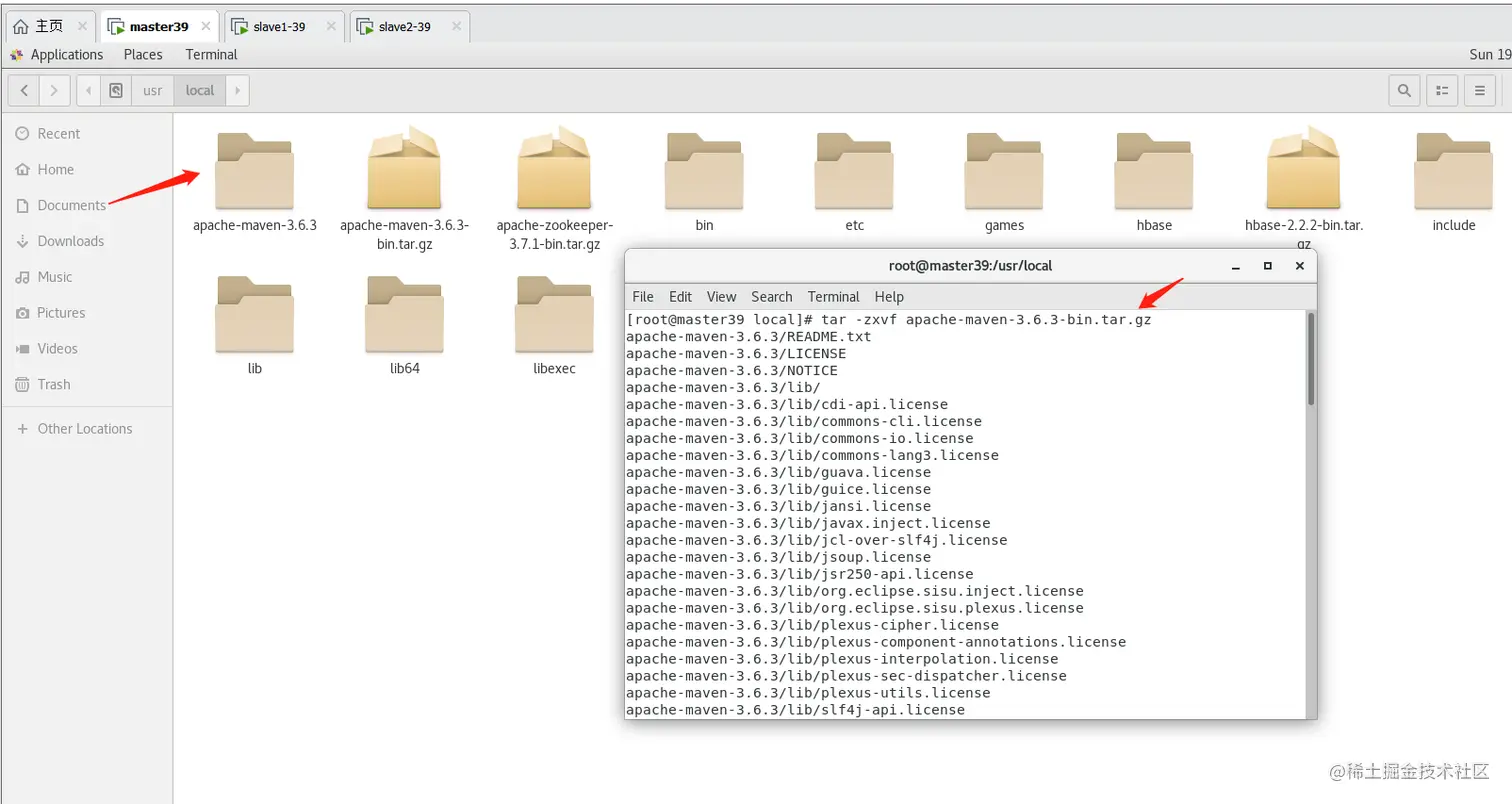Switch to the 主页 home tab
This screenshot has width=1512, height=804.
coord(49,26)
